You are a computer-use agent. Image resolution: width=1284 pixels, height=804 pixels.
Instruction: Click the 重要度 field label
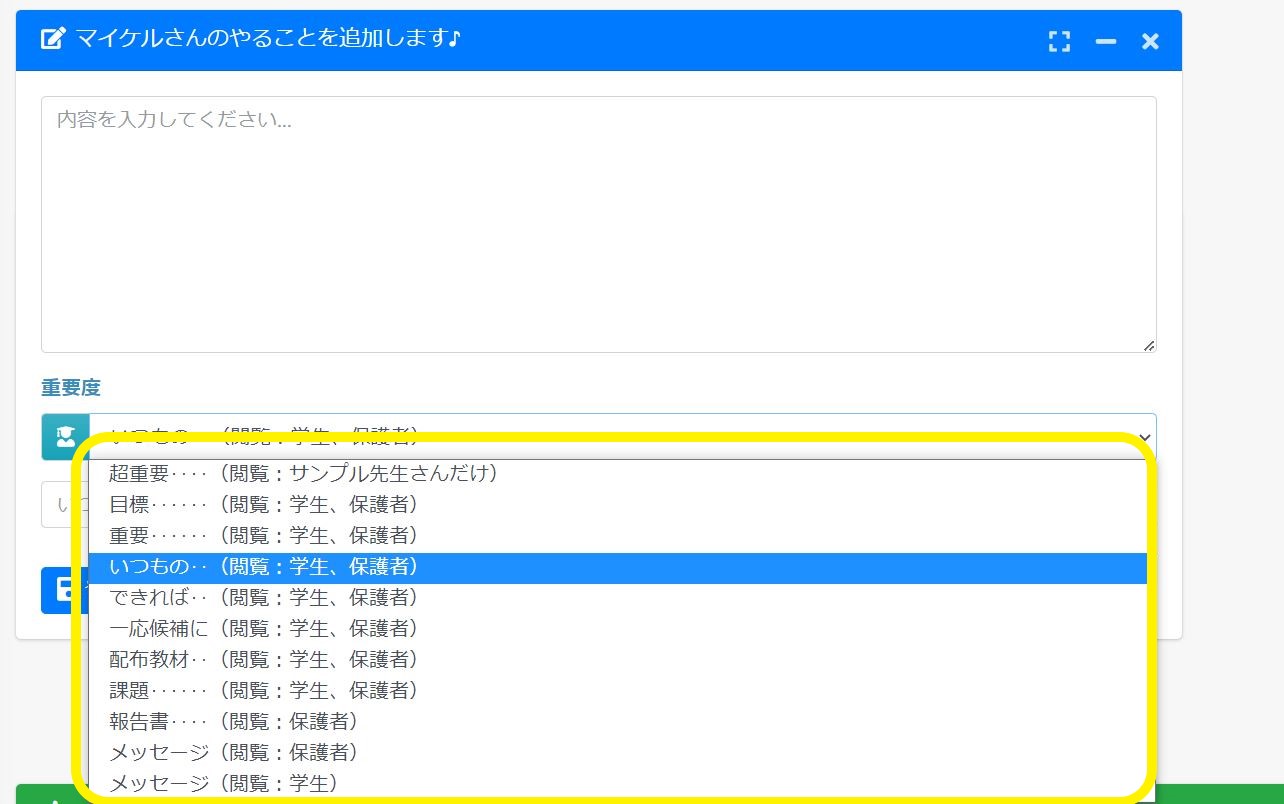click(70, 388)
